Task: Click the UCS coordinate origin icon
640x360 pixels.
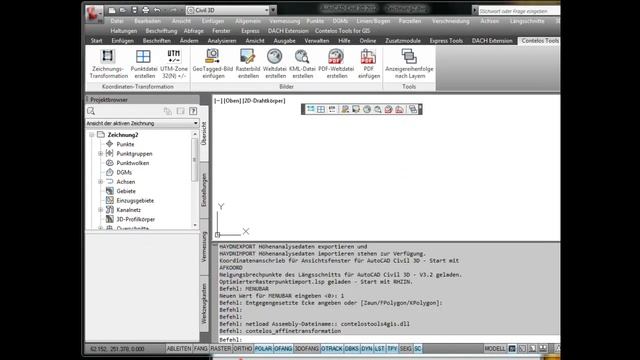Action: [x=218, y=234]
